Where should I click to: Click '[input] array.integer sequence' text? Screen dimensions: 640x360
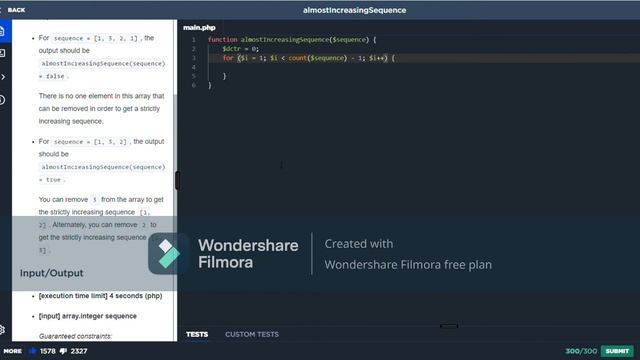click(87, 316)
